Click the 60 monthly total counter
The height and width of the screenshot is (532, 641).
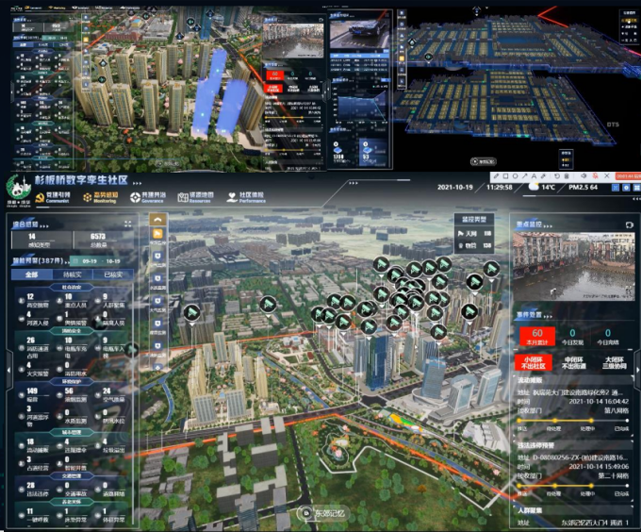[x=537, y=334]
